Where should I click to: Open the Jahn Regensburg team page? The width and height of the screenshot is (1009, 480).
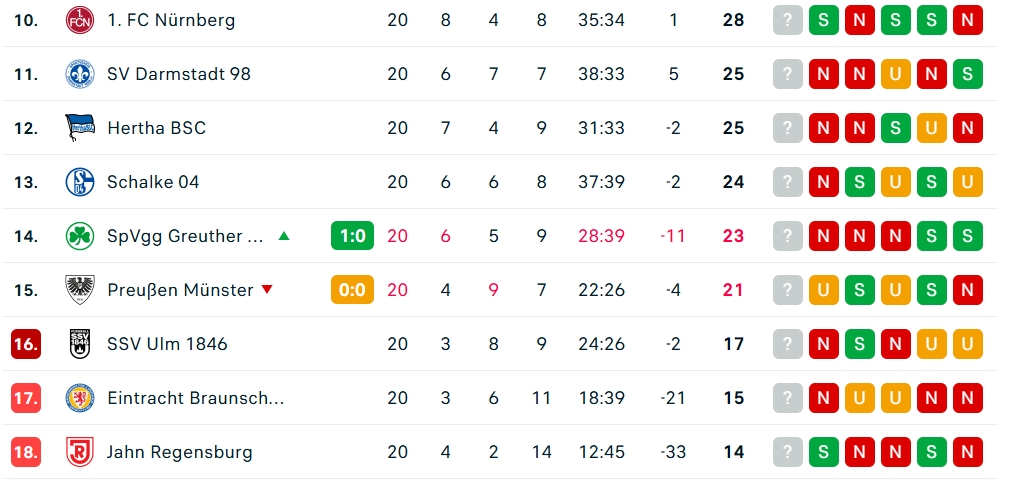coord(179,452)
